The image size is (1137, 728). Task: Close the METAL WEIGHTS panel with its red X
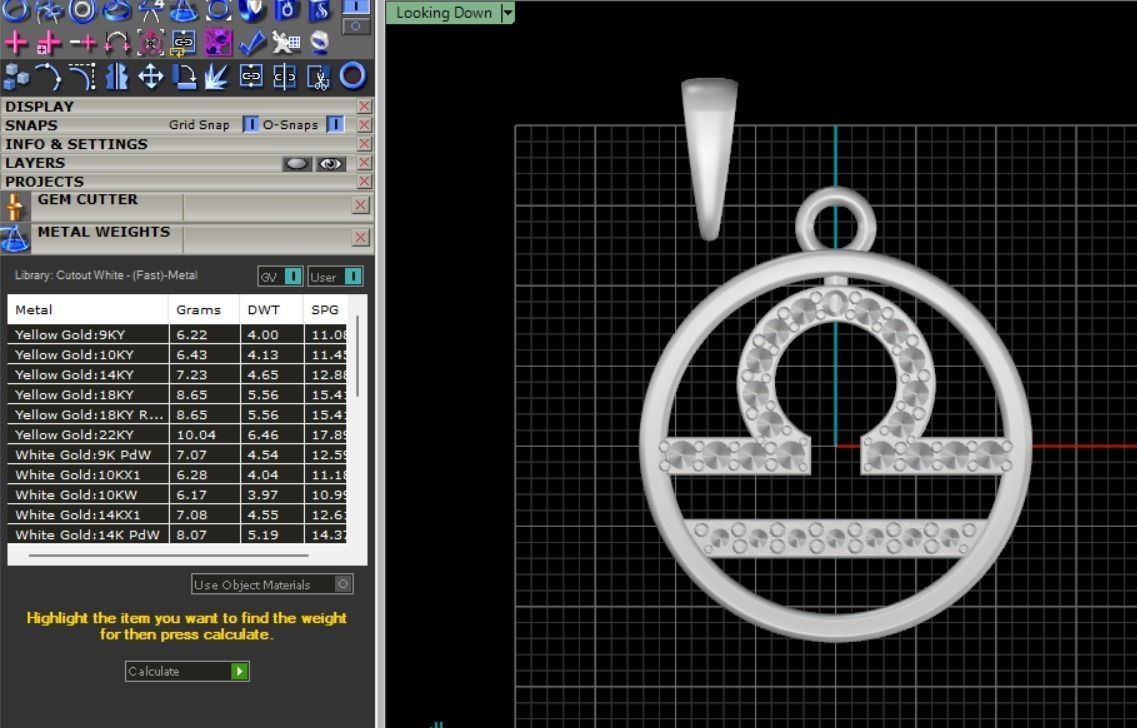tap(360, 238)
